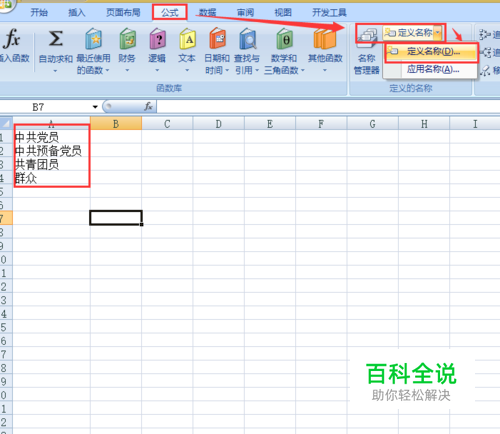Select column I header
This screenshot has width=500, height=434.
coord(475,124)
